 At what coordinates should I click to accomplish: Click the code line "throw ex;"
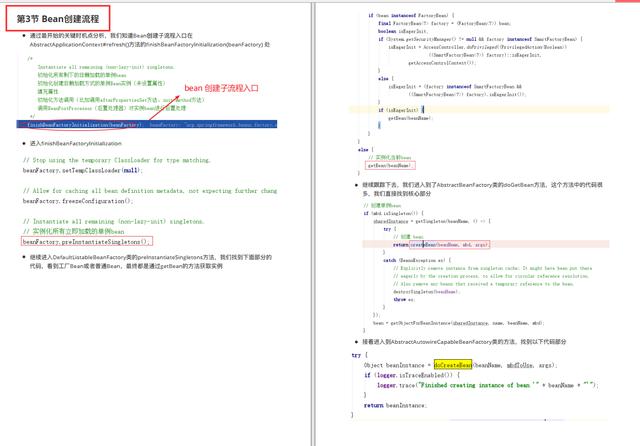tap(404, 300)
